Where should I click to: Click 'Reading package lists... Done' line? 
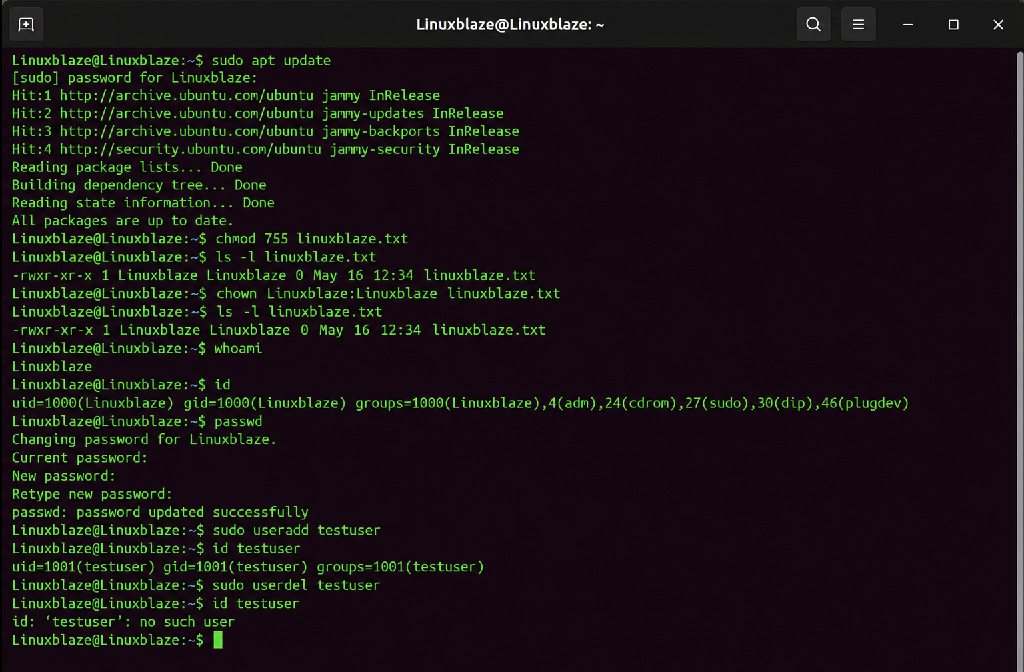[x=127, y=167]
